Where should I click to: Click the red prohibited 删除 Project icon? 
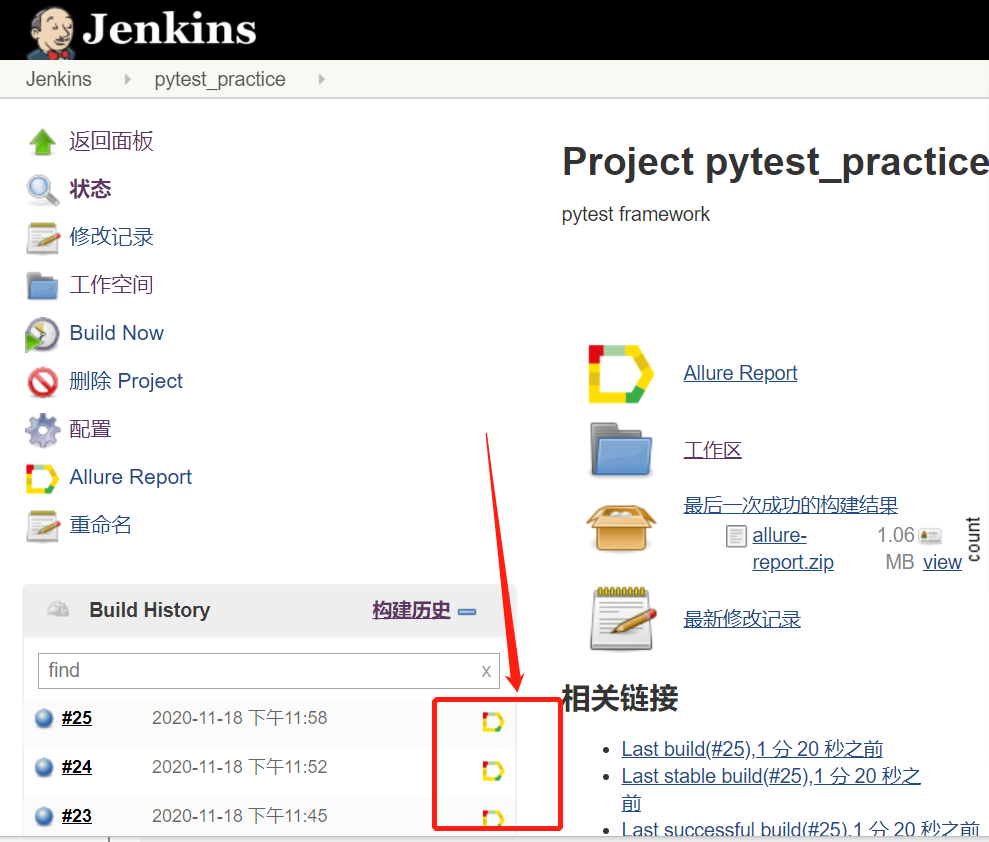point(42,382)
